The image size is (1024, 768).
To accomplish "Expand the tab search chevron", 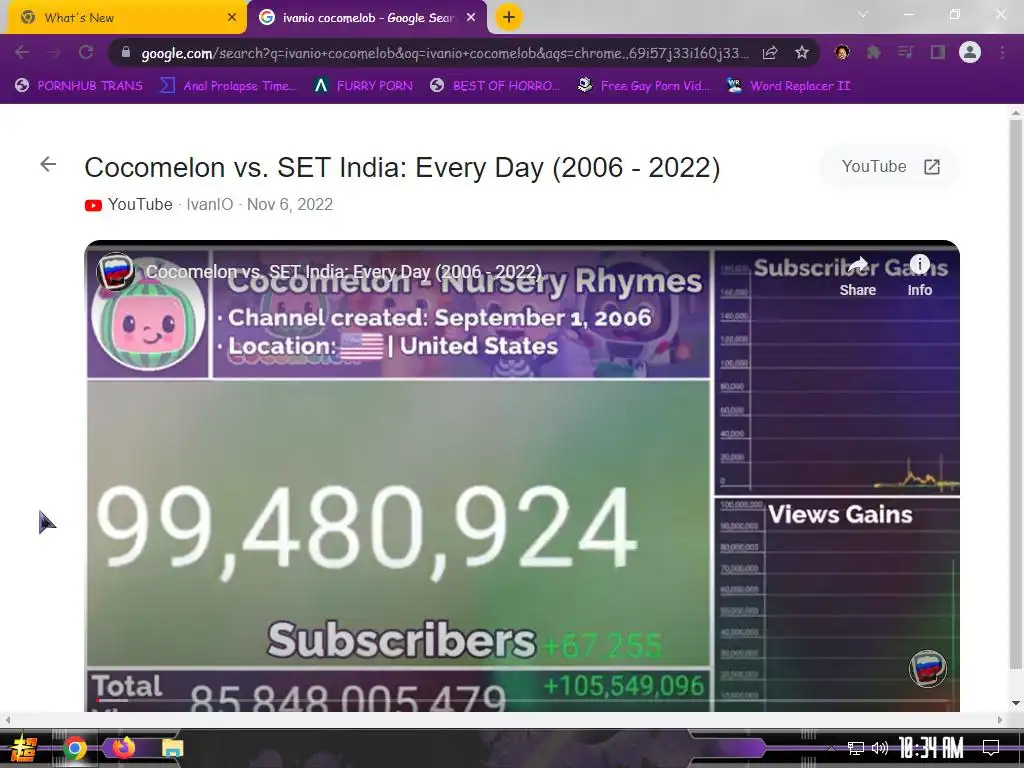I will [863, 14].
